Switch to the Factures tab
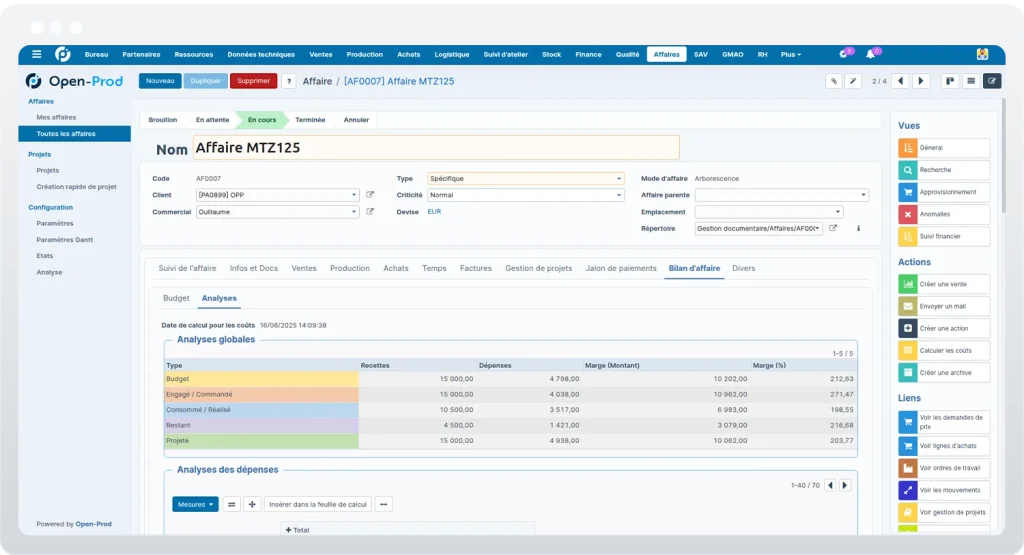Viewport: 1024px width, 555px height. [475, 268]
